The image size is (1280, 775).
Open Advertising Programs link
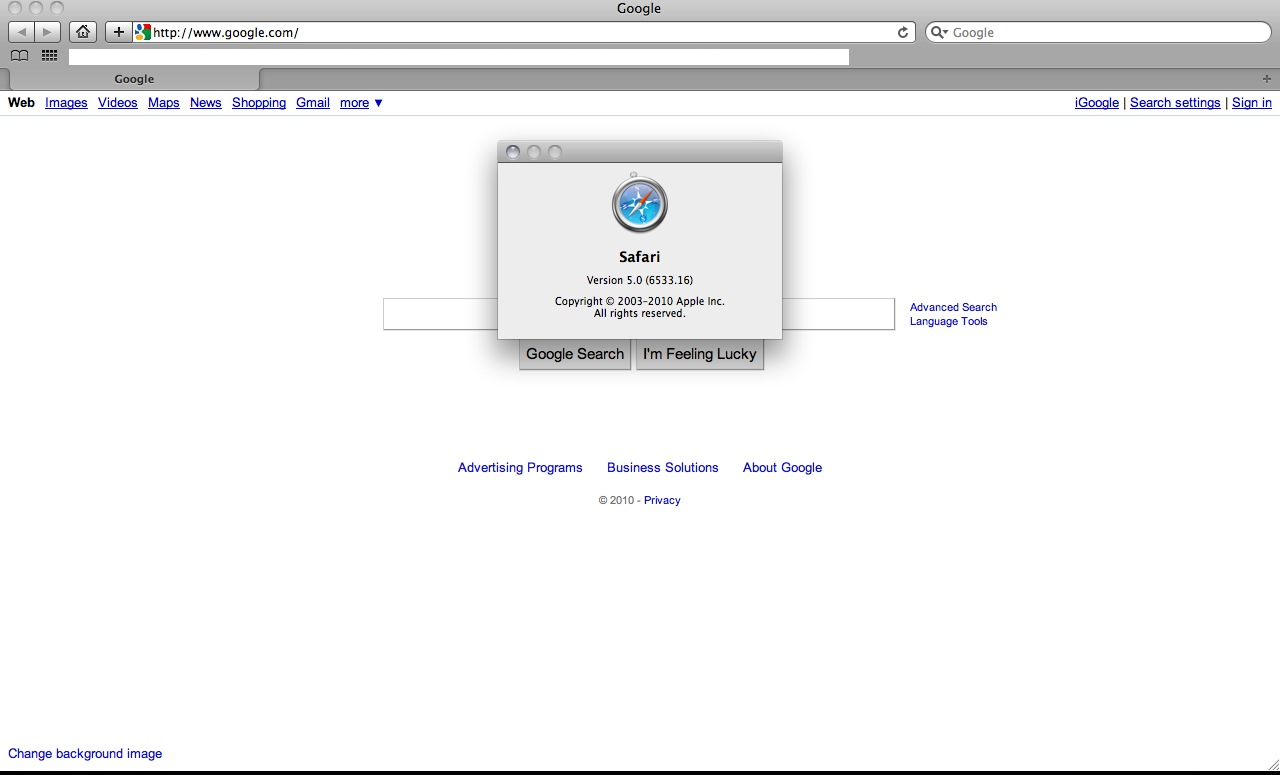[520, 467]
